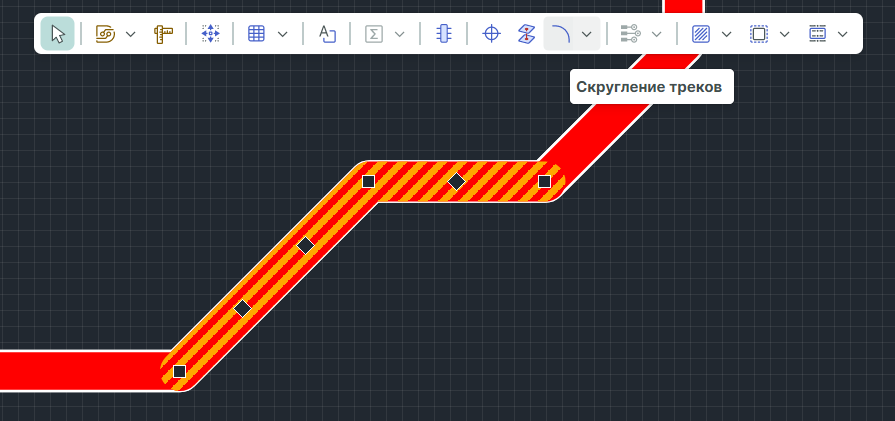Click the track routing tool icon
The image size is (895, 421).
pyautogui.click(x=105, y=34)
